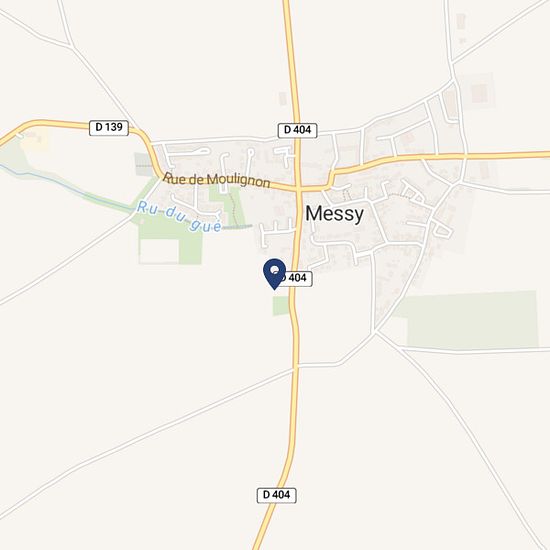Click the dark blue location pin marker
Image resolution: width=550 pixels, height=550 pixels.
pos(275,274)
